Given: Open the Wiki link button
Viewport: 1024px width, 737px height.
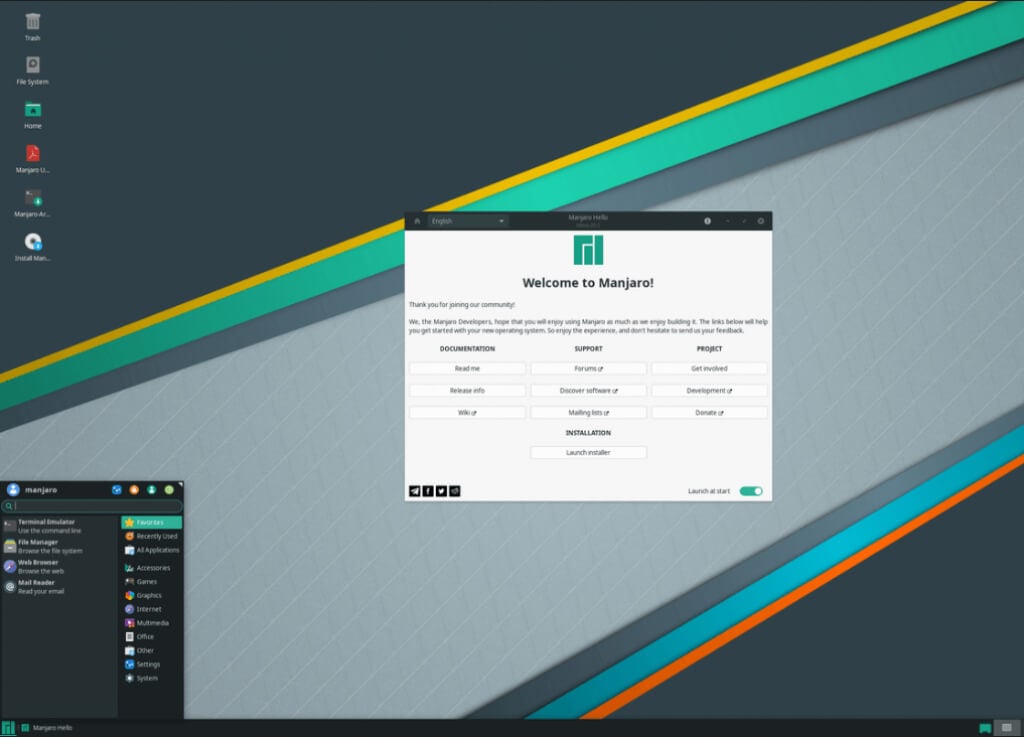Looking at the screenshot, I should (467, 413).
